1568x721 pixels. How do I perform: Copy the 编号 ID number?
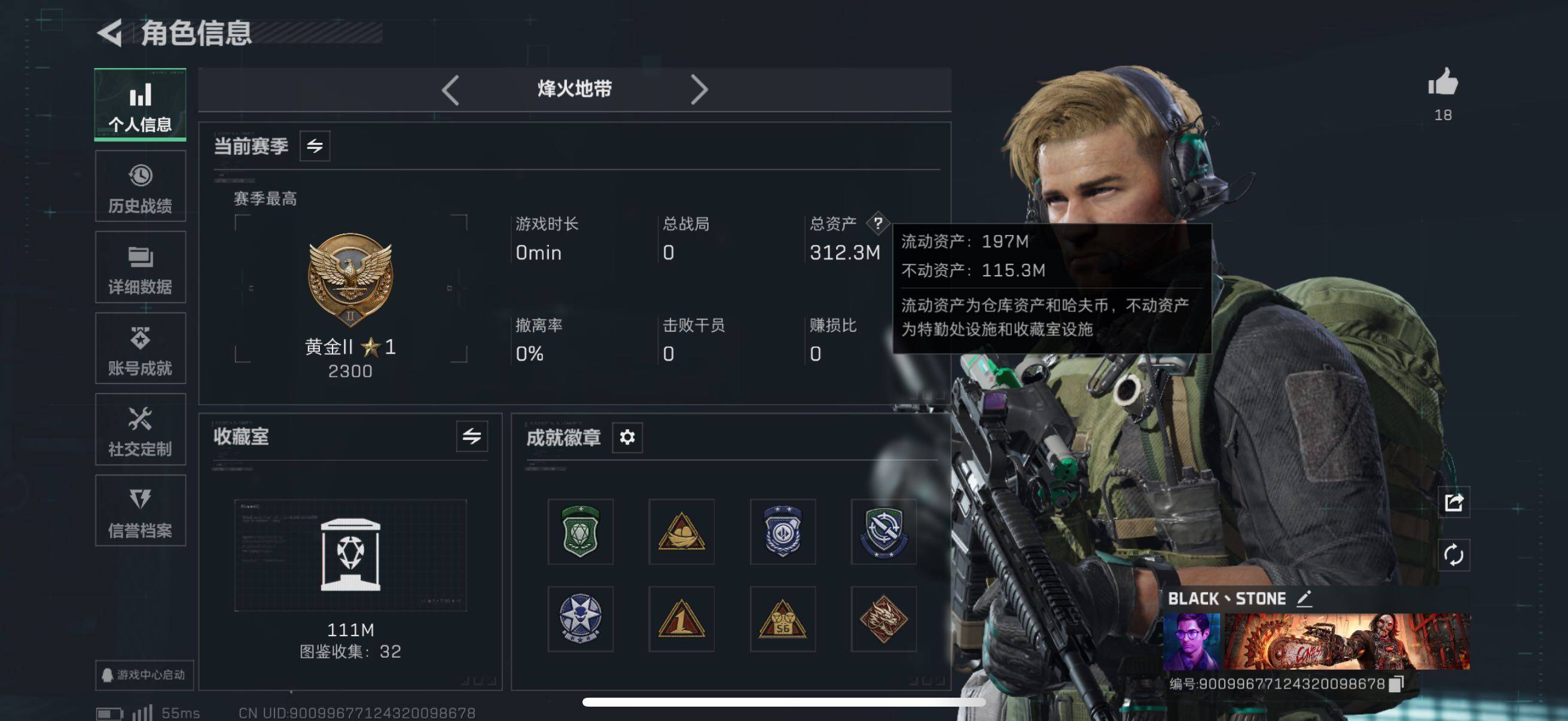[1396, 684]
